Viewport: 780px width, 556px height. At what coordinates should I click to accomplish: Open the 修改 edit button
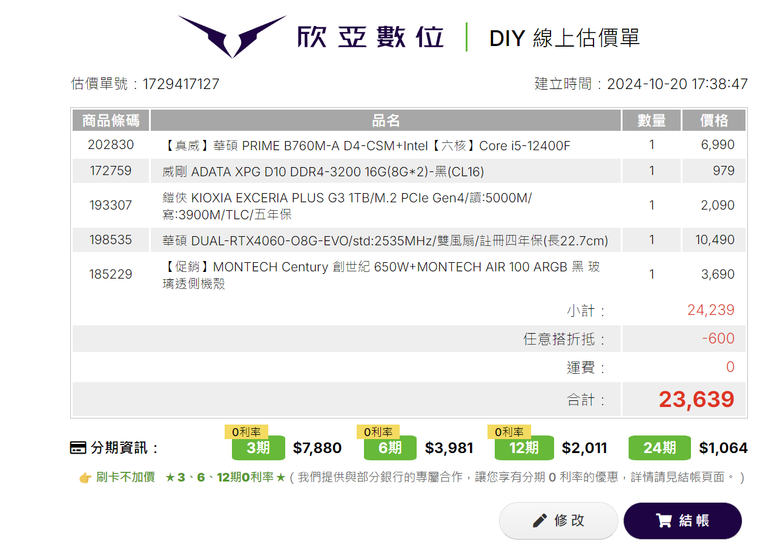(558, 521)
